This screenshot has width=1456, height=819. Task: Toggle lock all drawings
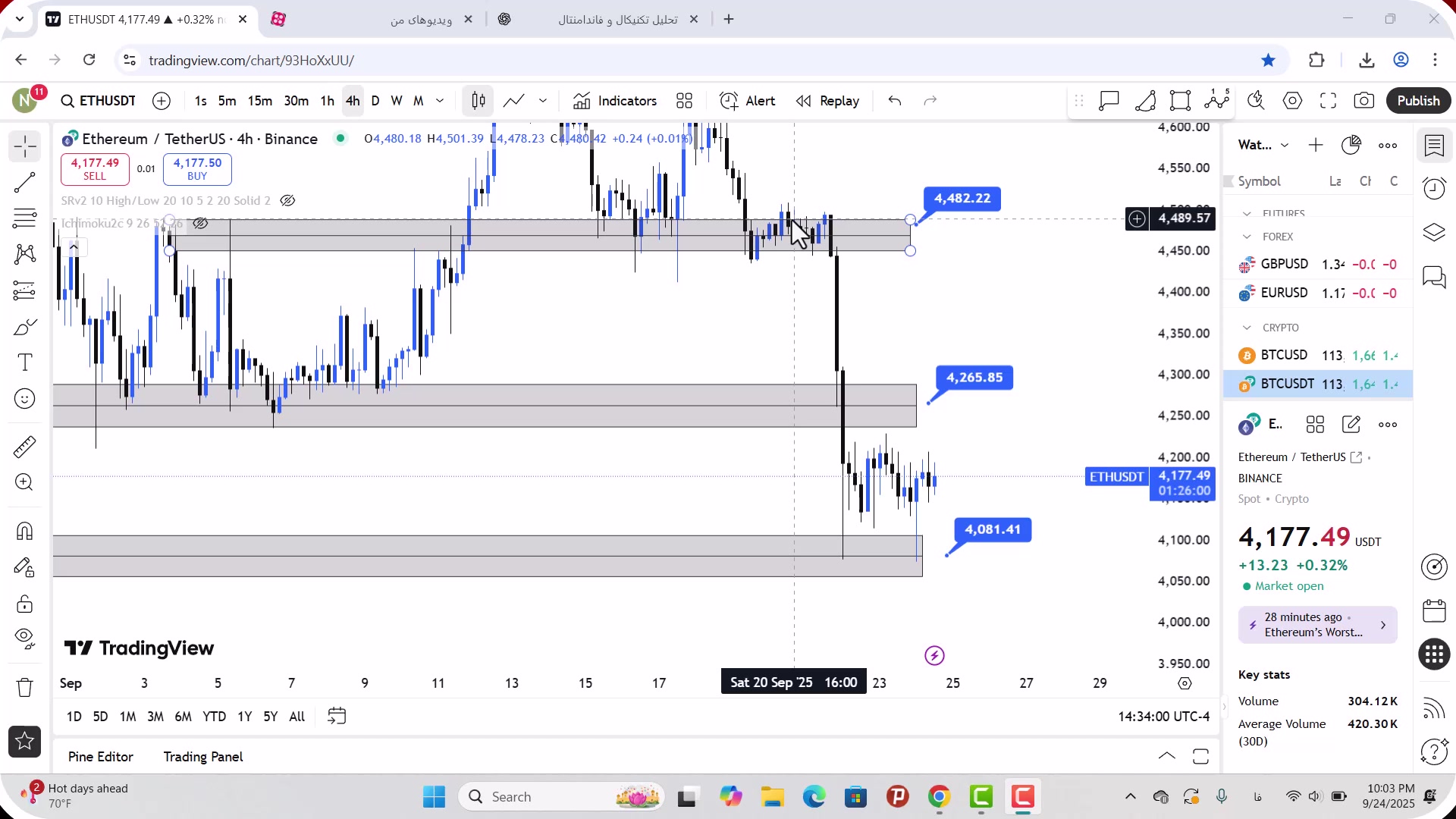pyautogui.click(x=24, y=604)
